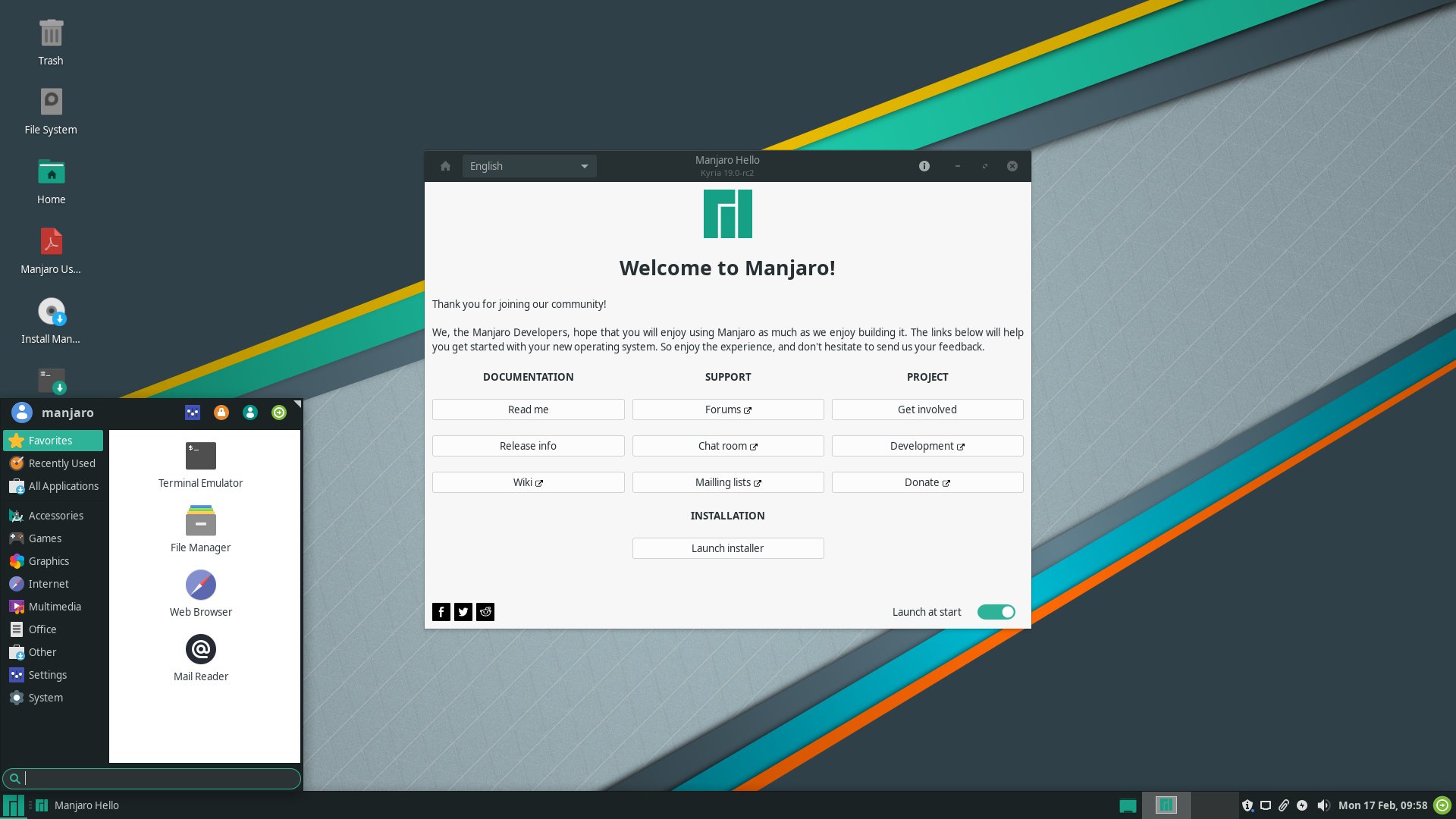Share Manjaro on Twitter icon
This screenshot has width=1456, height=819.
point(463,611)
